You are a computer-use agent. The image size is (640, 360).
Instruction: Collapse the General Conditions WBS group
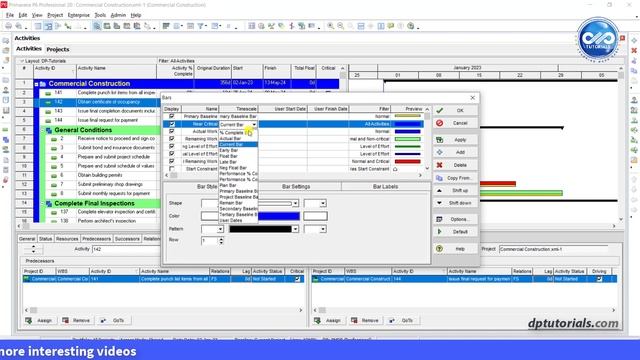(42, 130)
